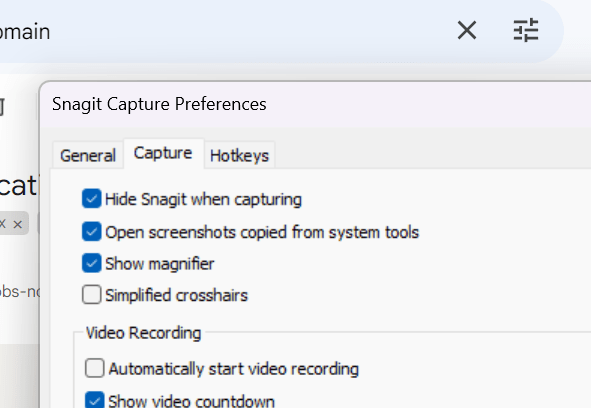Remove the chip with the small x
Screen dimensions: 591x408
pyautogui.click(x=17, y=225)
